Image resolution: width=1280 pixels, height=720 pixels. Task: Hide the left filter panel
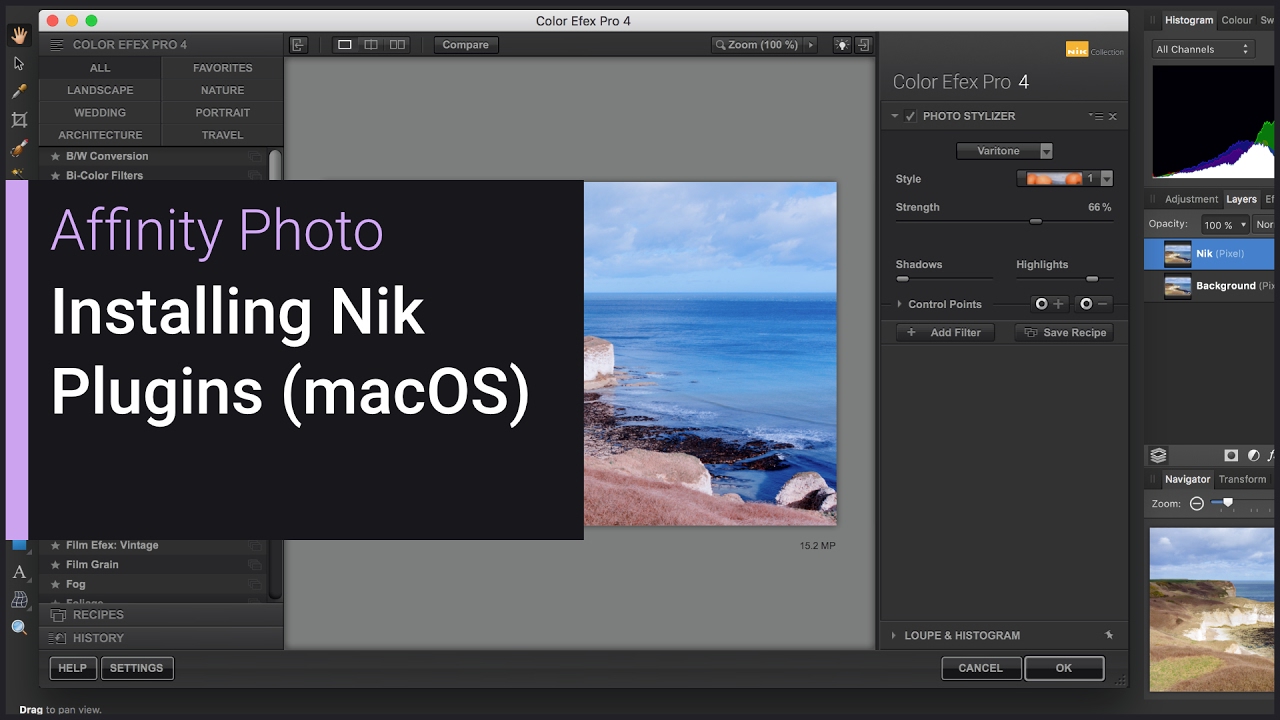tap(298, 45)
